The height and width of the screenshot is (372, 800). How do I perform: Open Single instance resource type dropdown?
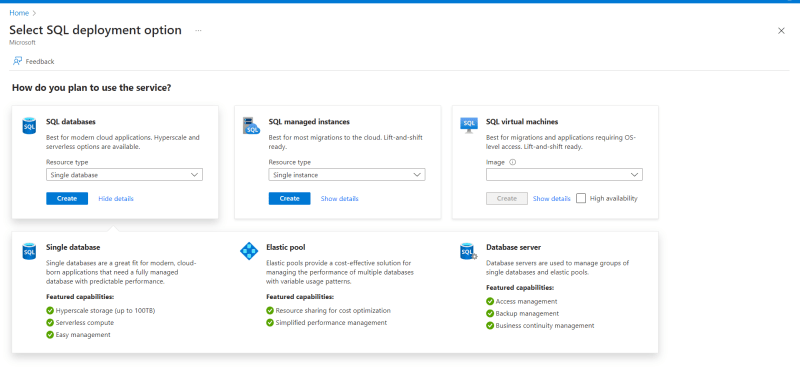(347, 175)
